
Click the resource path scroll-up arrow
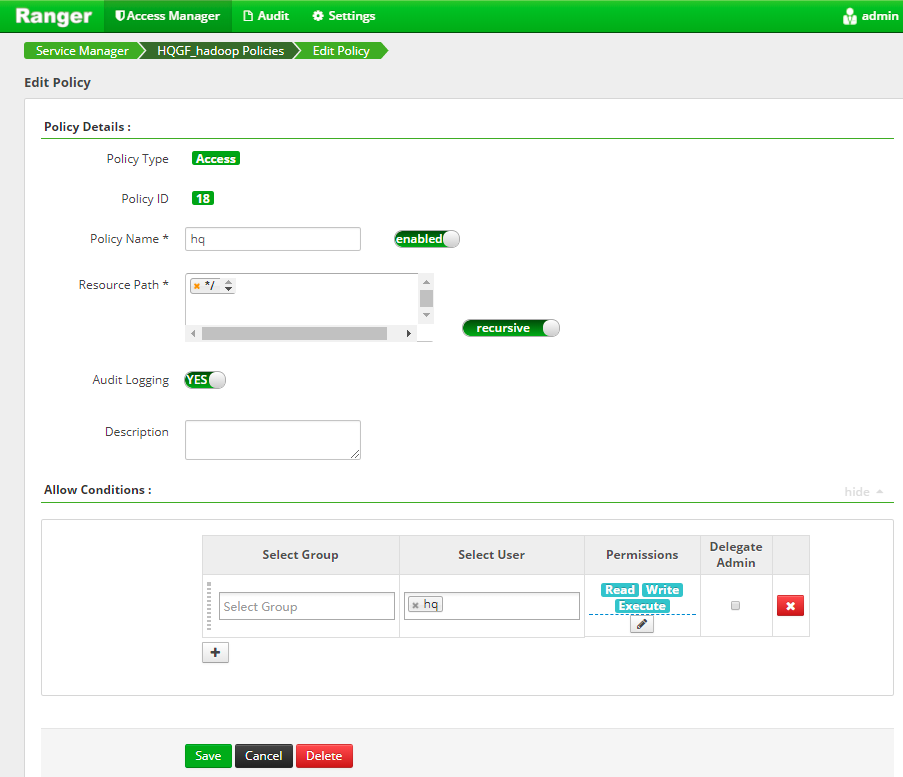tap(426, 282)
